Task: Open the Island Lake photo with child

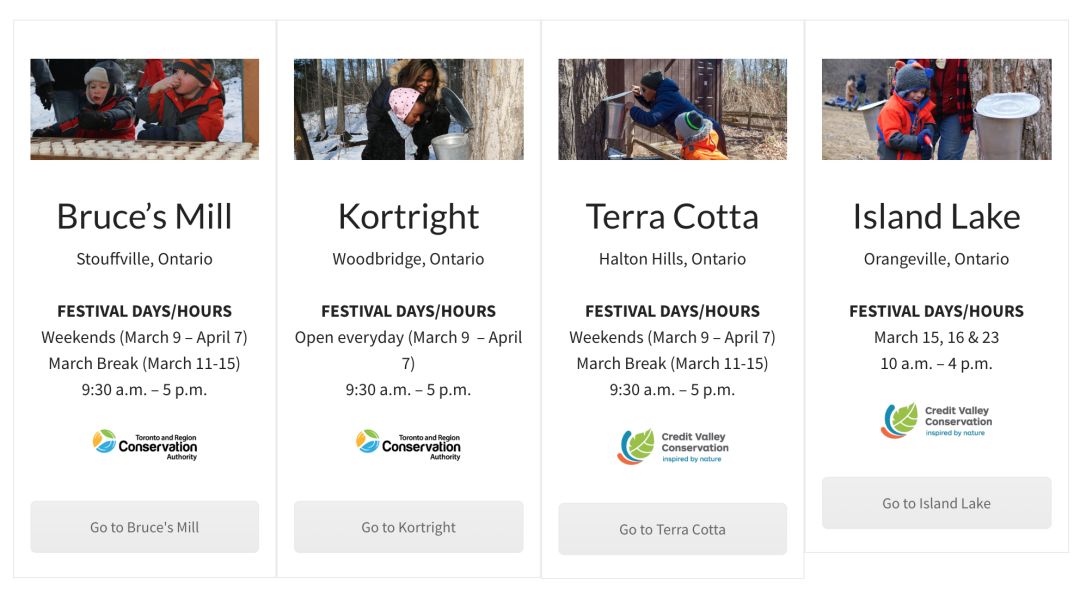Action: pos(937,109)
